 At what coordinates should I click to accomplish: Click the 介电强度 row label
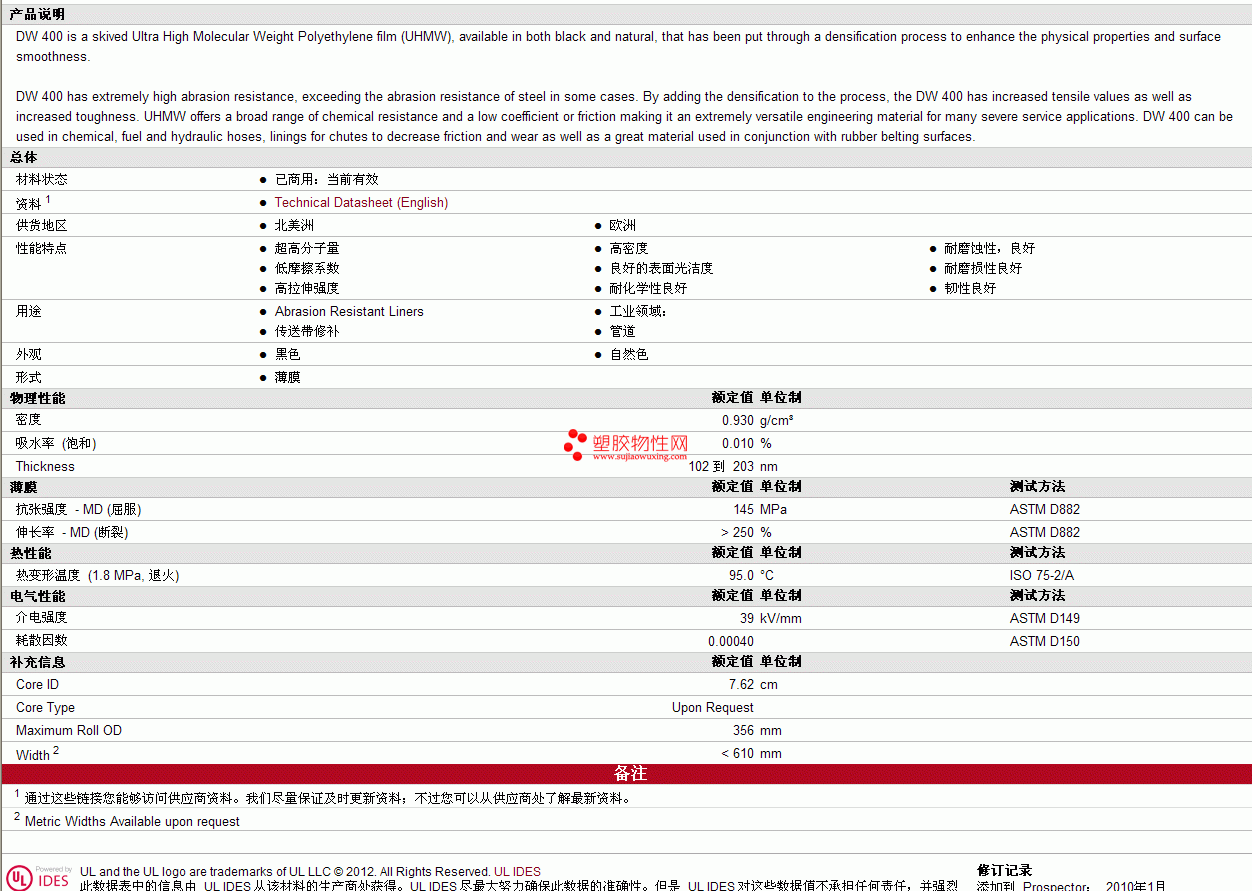[42, 618]
